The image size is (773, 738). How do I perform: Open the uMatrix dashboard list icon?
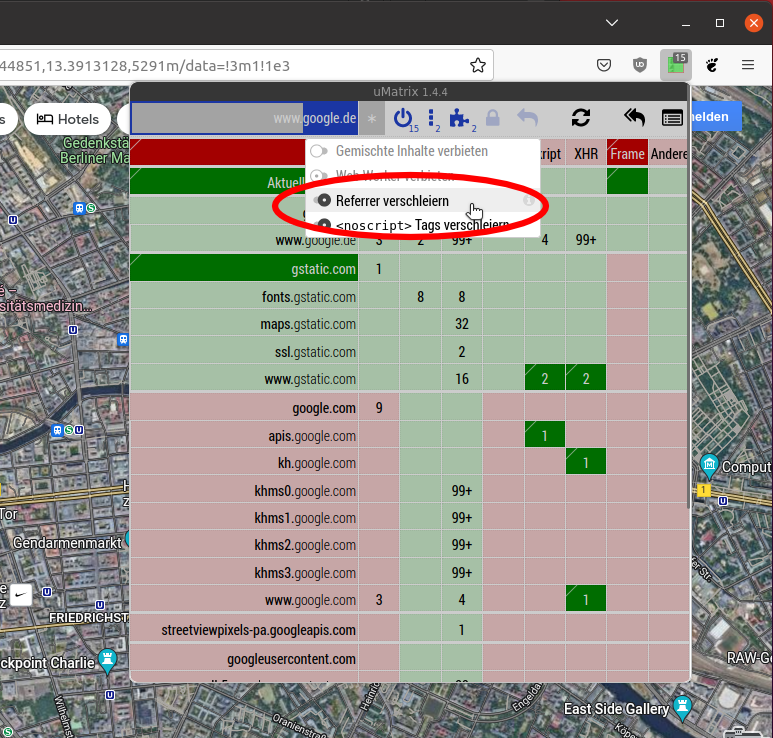pos(672,118)
